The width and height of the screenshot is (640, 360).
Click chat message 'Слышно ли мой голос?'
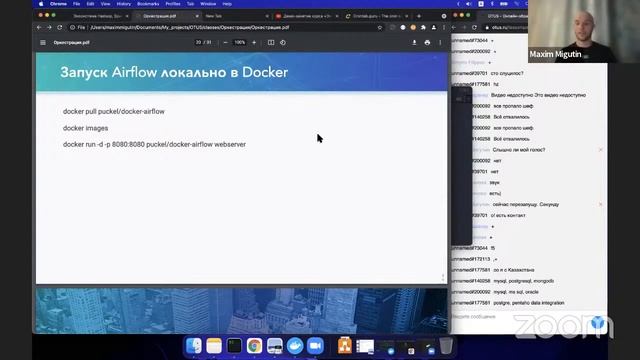(519, 150)
